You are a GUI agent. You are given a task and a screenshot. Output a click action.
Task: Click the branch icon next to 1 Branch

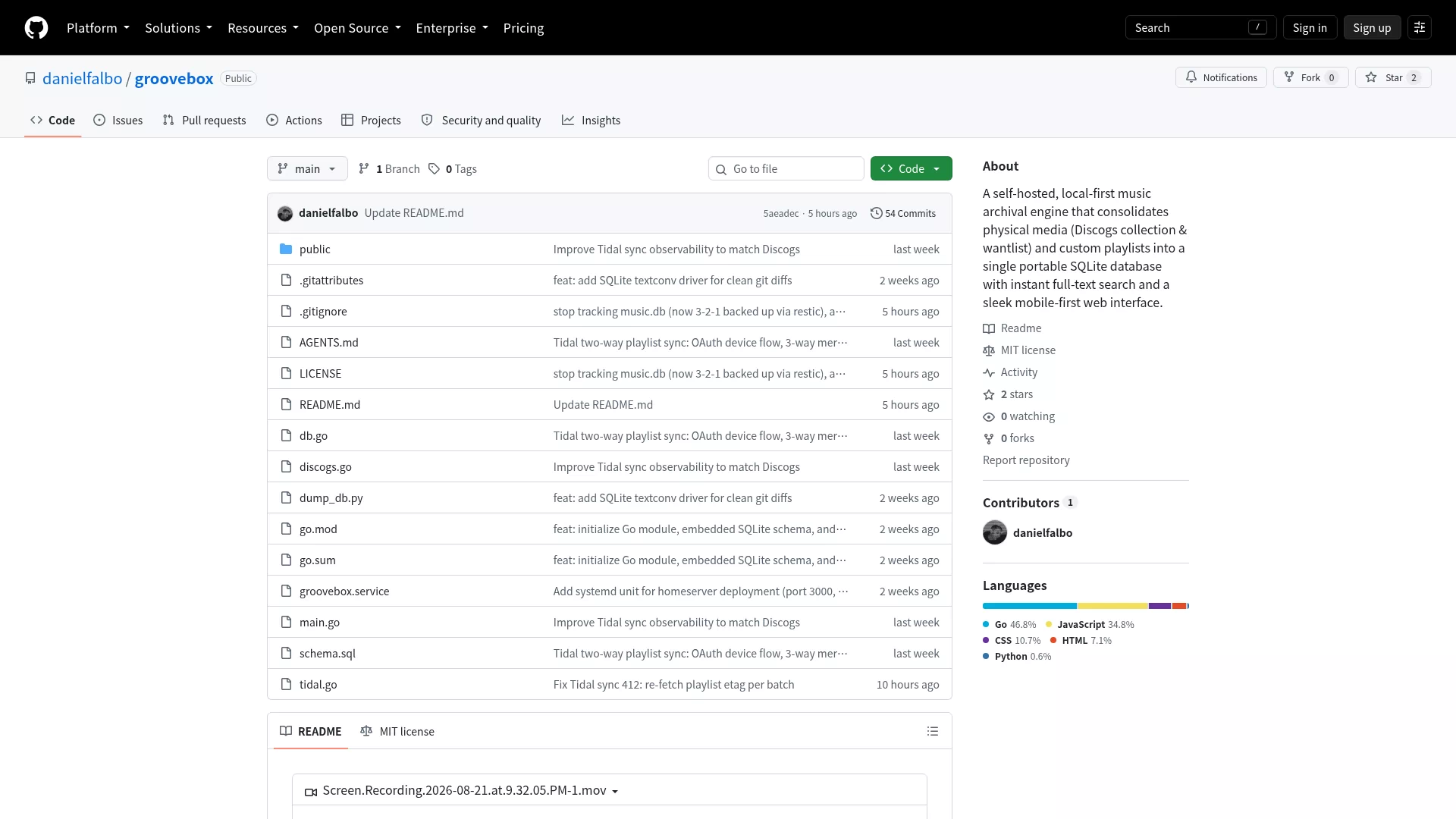tap(364, 169)
